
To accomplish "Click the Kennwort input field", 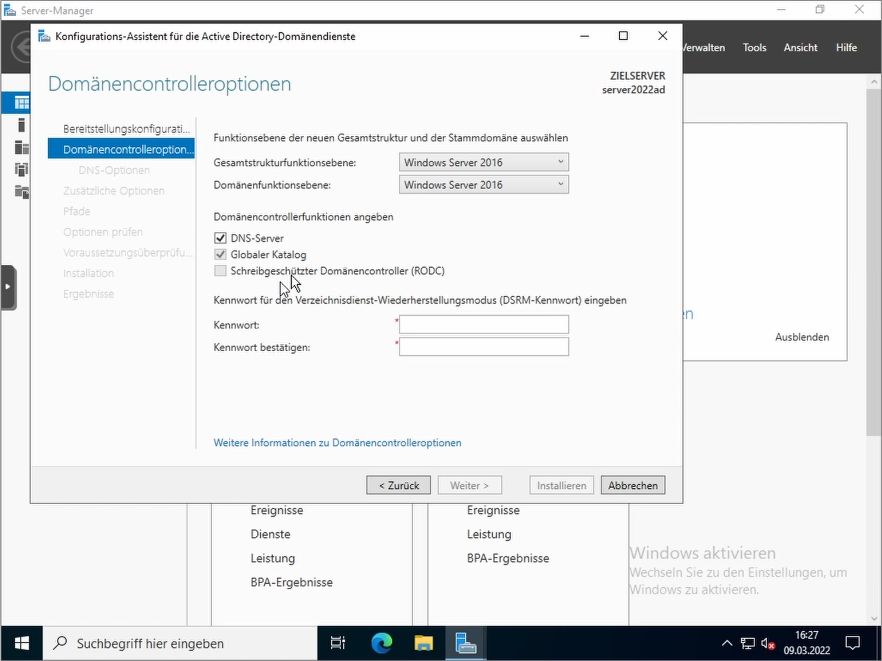I will point(484,325).
